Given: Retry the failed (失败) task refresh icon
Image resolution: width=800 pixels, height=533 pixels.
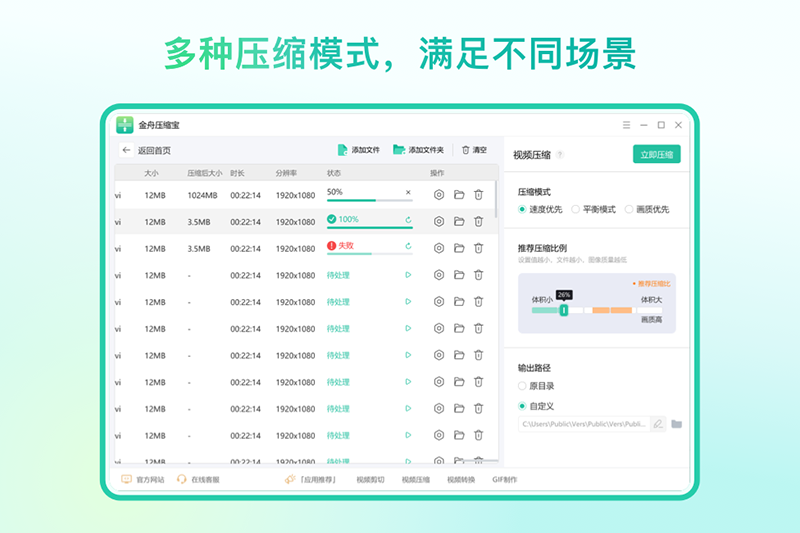Looking at the screenshot, I should (x=408, y=245).
